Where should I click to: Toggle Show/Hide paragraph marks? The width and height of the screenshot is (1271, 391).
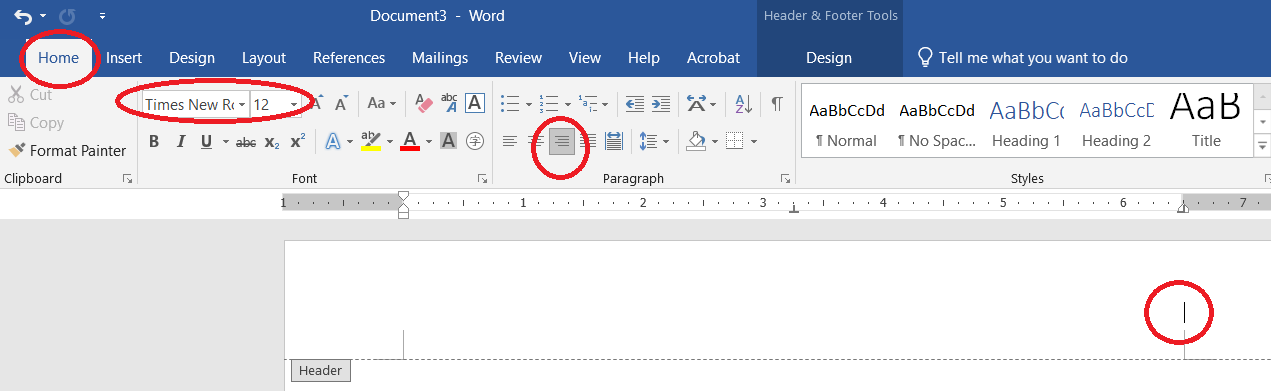777,104
